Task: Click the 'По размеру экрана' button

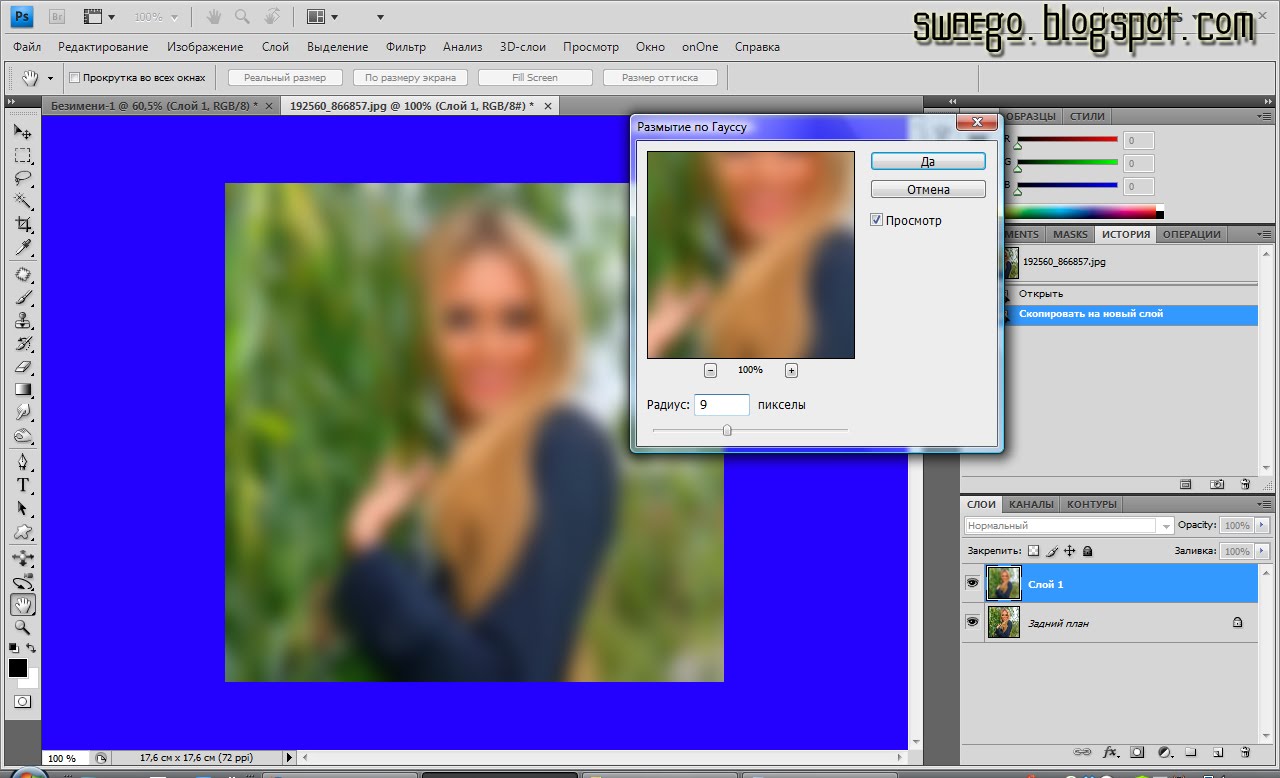Action: click(x=410, y=77)
